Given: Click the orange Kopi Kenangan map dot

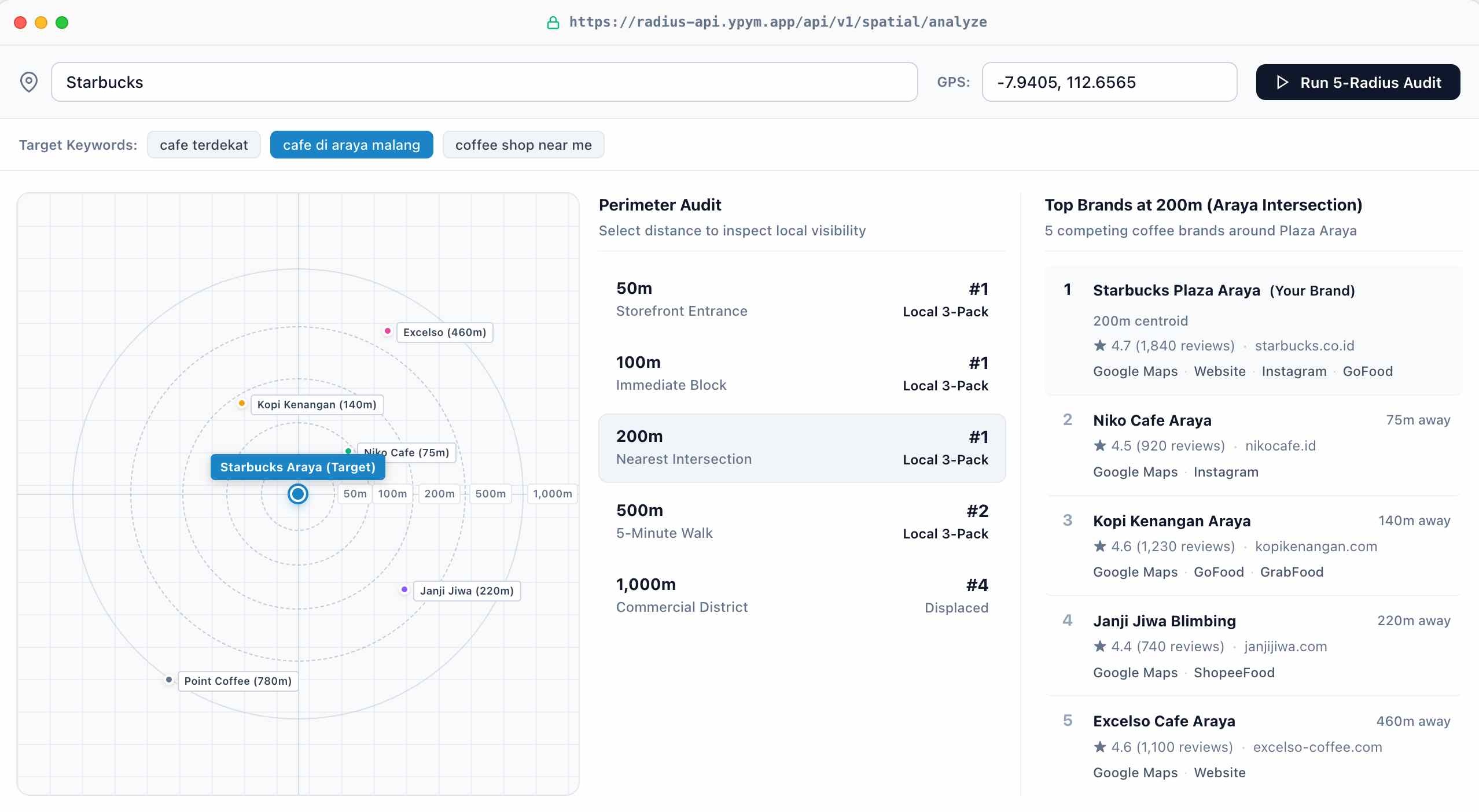Looking at the screenshot, I should tap(242, 403).
